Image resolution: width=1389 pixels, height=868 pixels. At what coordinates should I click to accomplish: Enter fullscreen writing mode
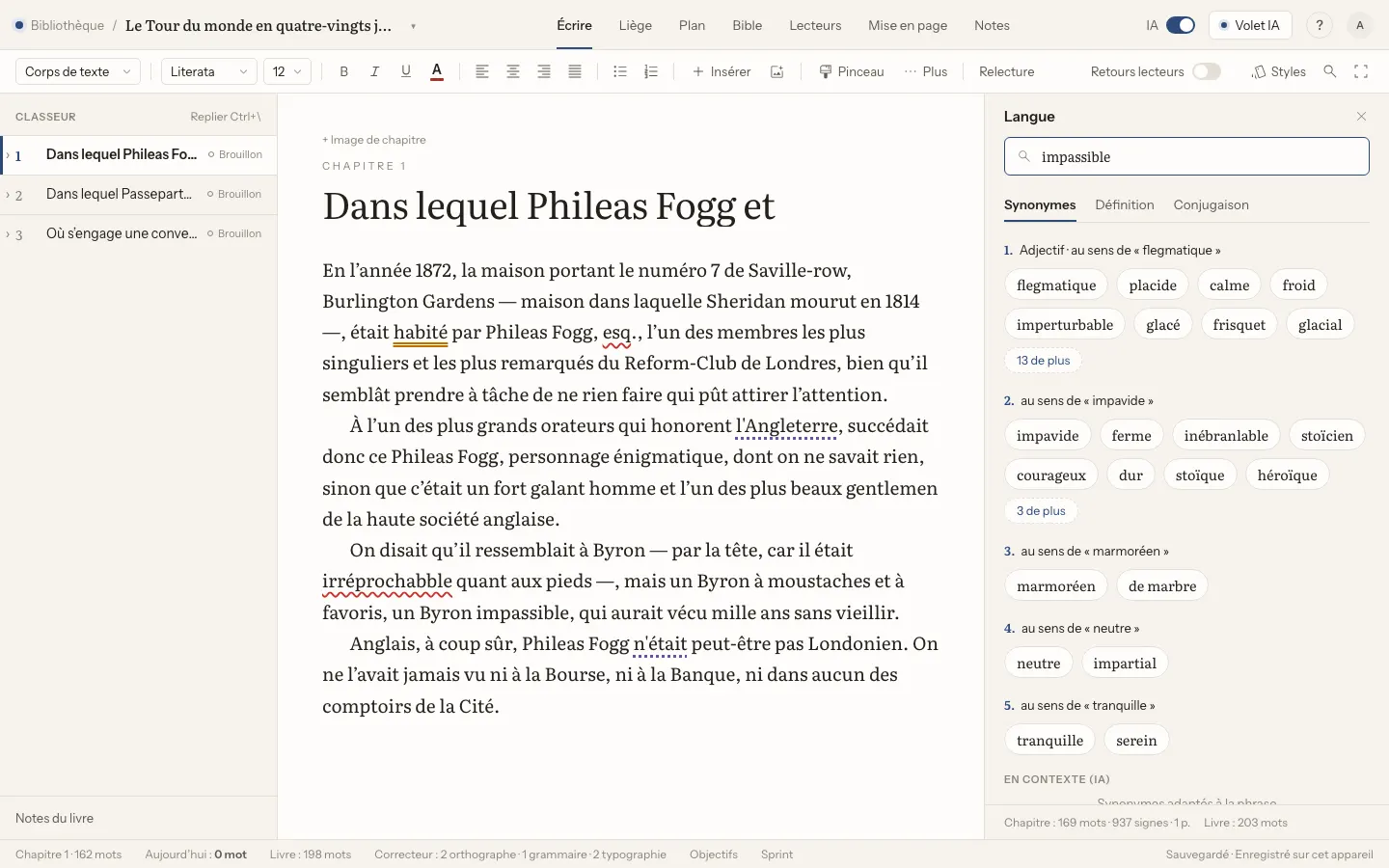click(x=1361, y=71)
